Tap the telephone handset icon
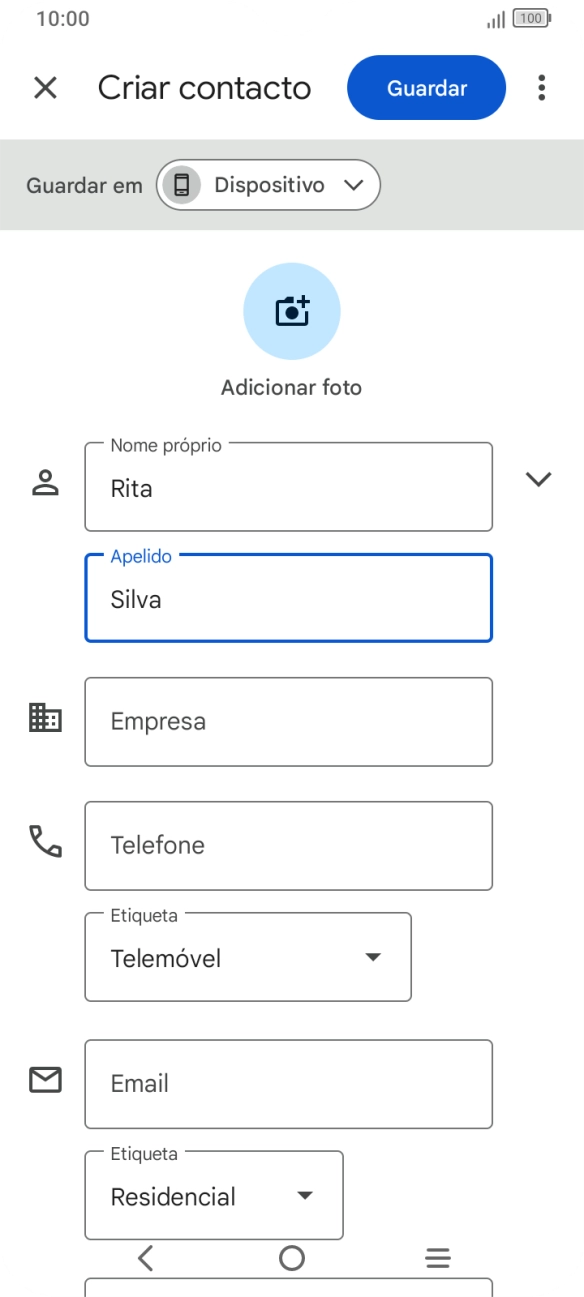584x1297 pixels. [x=44, y=845]
